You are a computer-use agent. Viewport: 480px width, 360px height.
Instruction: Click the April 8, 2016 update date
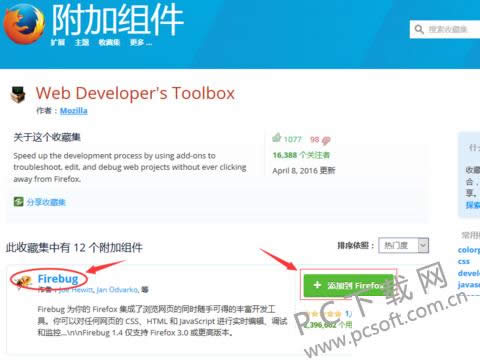304,171
